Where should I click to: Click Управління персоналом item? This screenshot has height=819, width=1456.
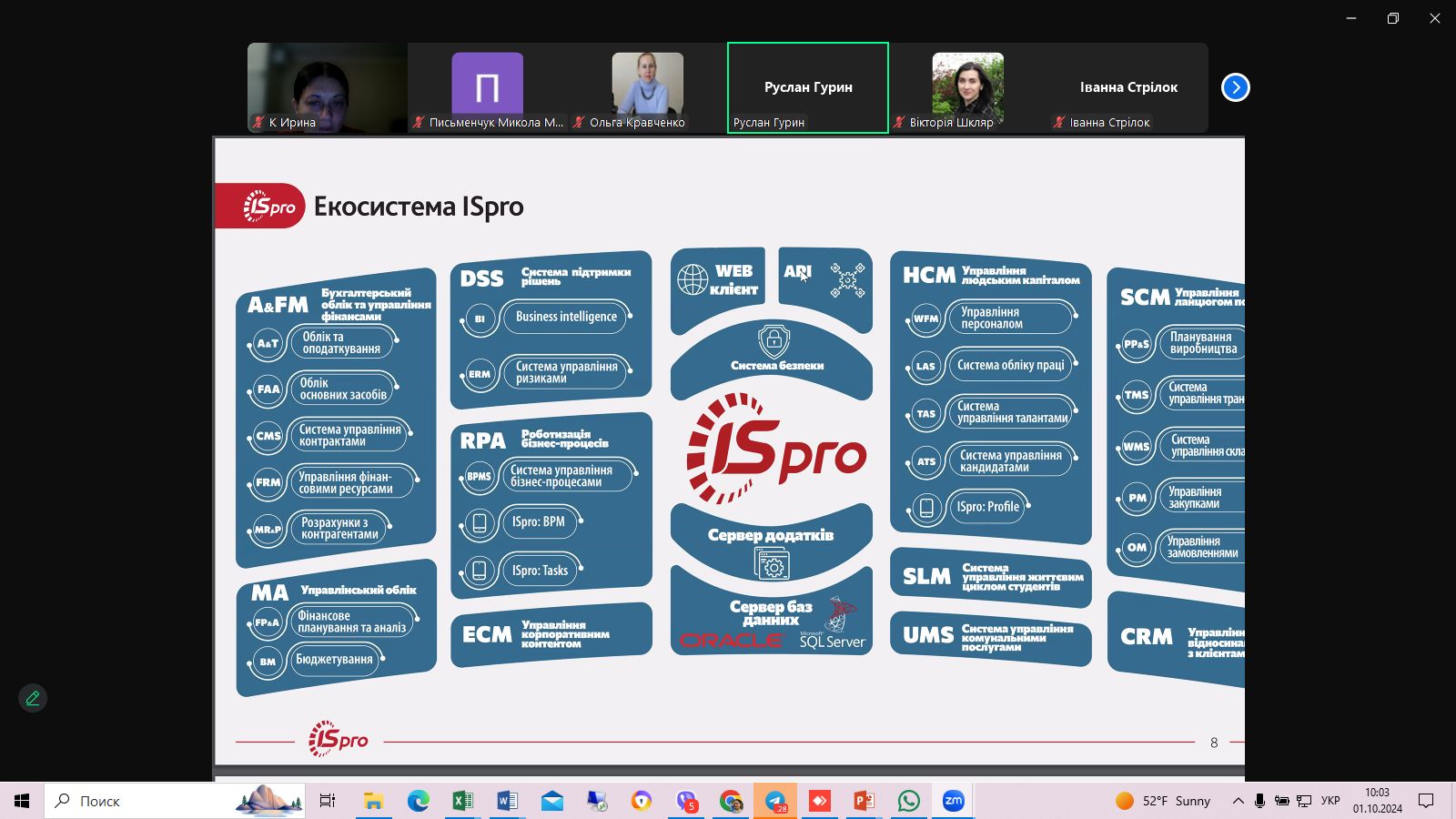(x=1012, y=318)
